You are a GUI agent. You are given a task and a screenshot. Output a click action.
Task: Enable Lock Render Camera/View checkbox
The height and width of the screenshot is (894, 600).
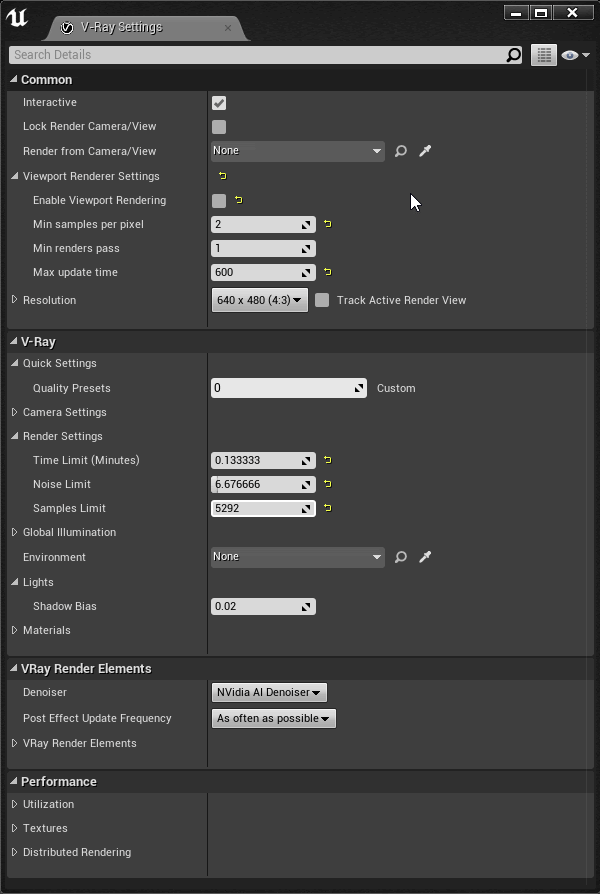pyautogui.click(x=219, y=127)
